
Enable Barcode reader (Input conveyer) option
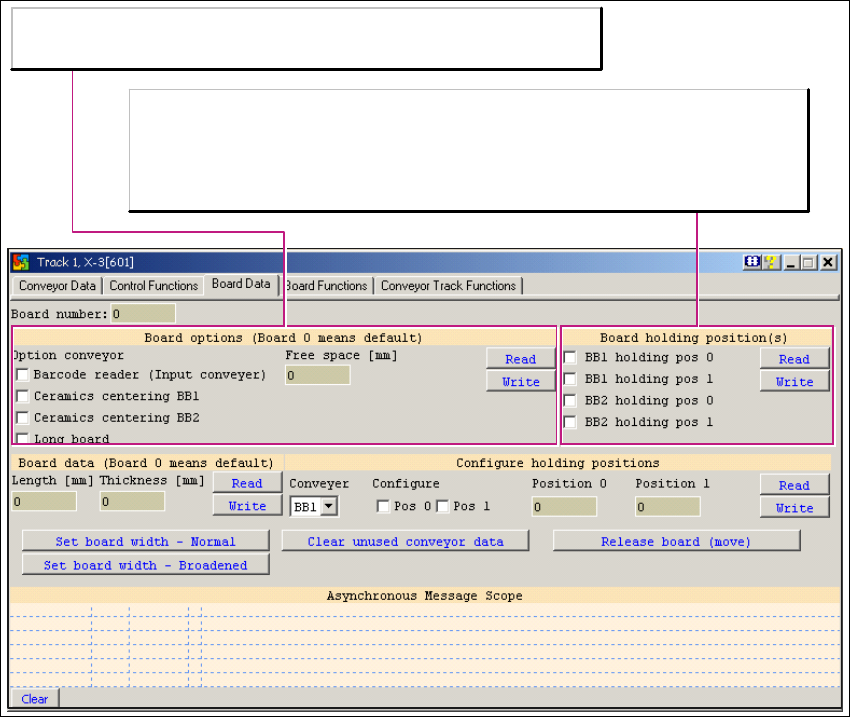point(22,375)
